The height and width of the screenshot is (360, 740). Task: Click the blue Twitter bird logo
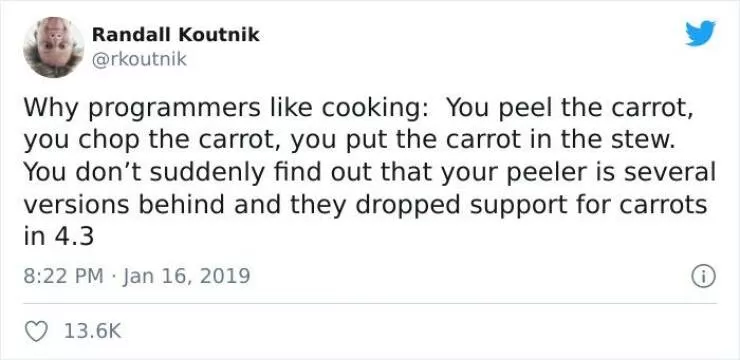pyautogui.click(x=700, y=33)
